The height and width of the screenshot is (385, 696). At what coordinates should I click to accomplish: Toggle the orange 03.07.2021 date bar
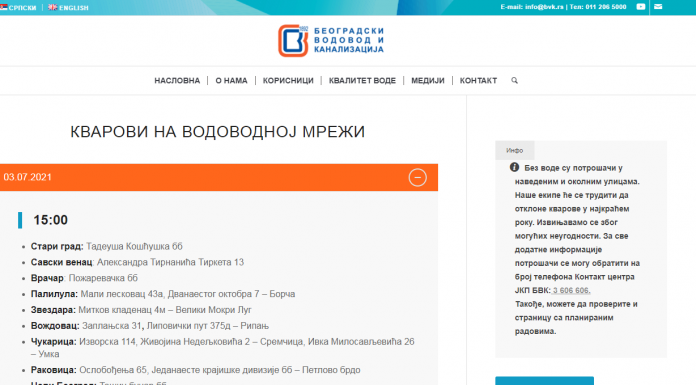pyautogui.click(x=219, y=177)
